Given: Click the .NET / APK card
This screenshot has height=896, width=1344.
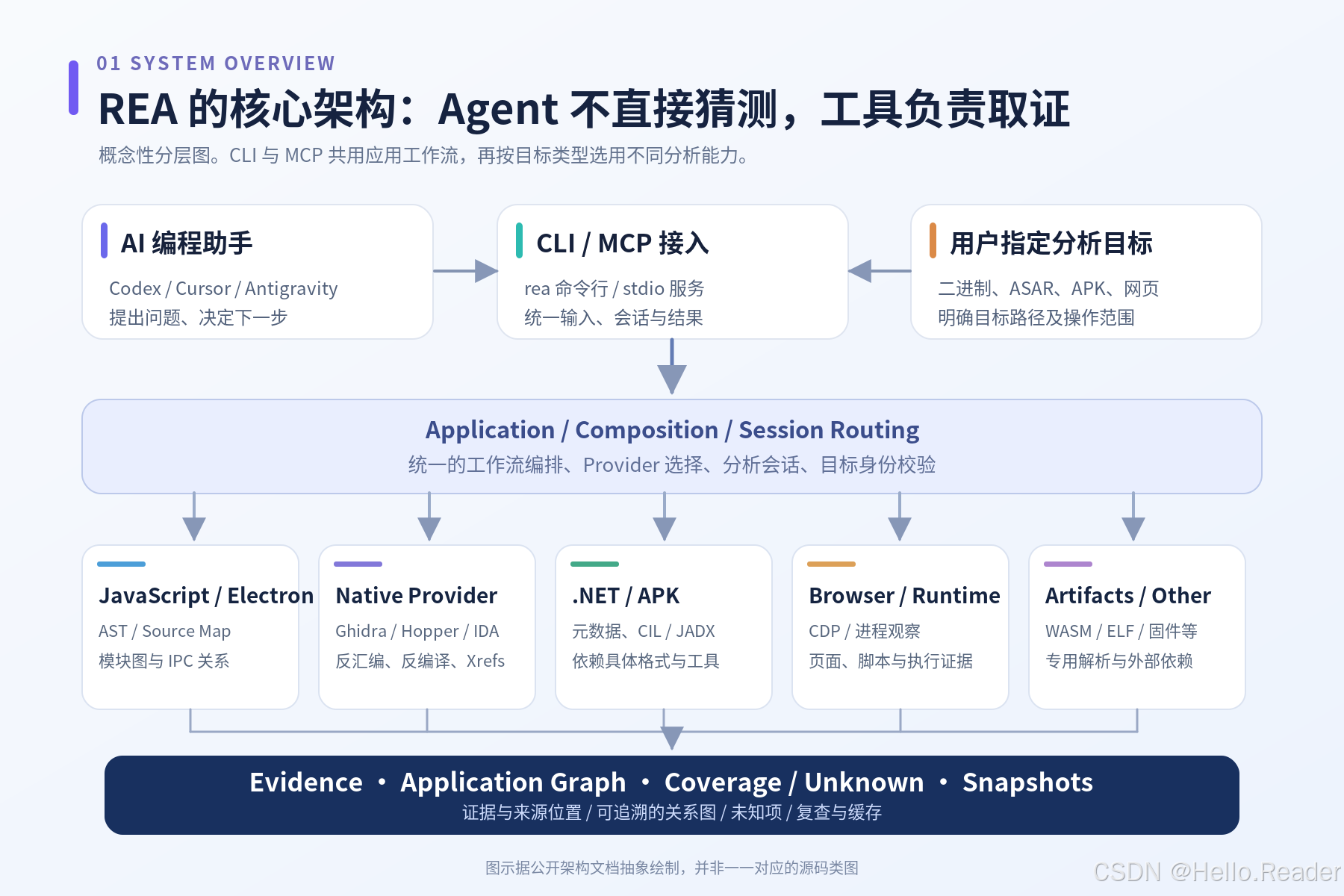Looking at the screenshot, I should (x=664, y=627).
